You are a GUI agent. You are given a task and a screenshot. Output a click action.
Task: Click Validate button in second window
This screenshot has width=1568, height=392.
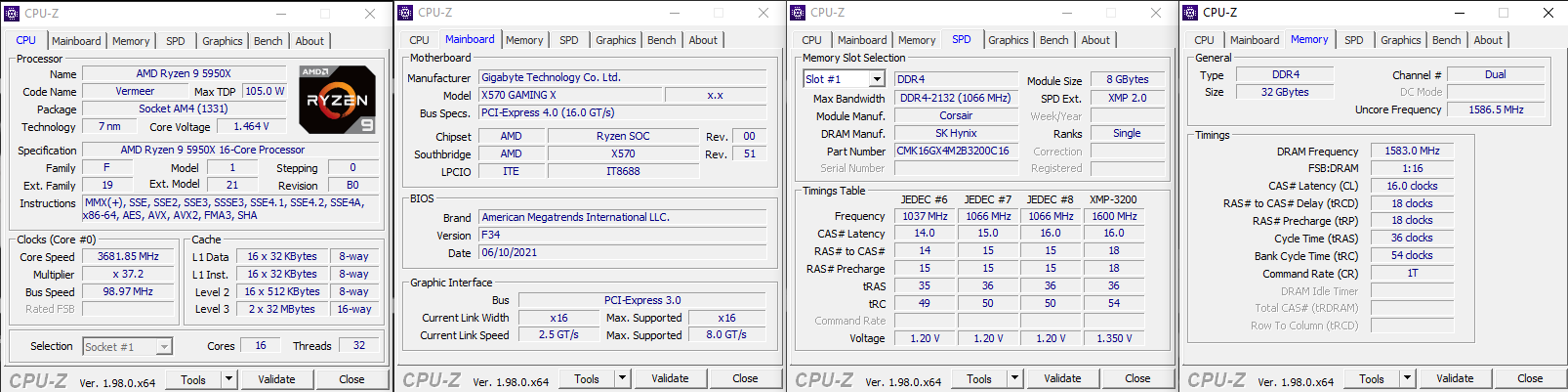click(670, 378)
